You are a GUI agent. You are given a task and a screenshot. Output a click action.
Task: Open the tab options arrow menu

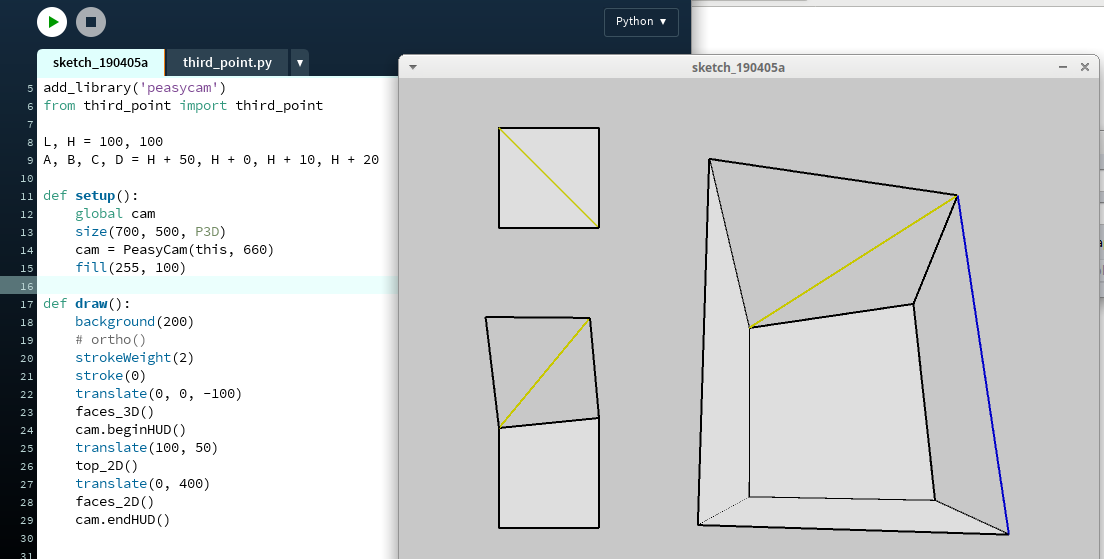299,63
